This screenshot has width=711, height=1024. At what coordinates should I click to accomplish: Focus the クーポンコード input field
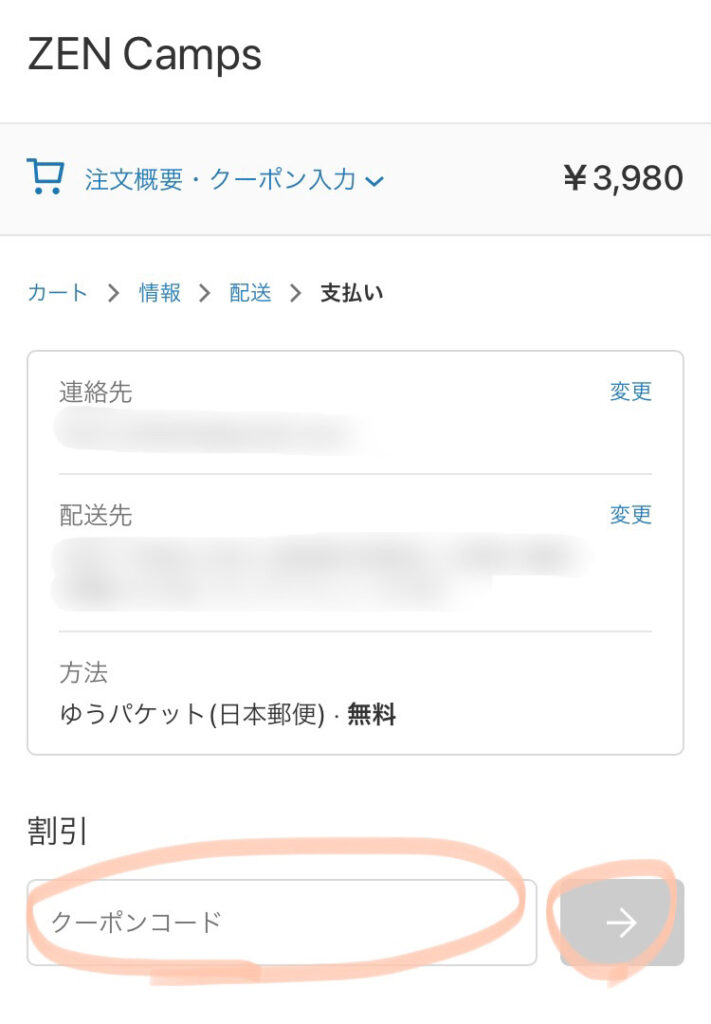(281, 922)
